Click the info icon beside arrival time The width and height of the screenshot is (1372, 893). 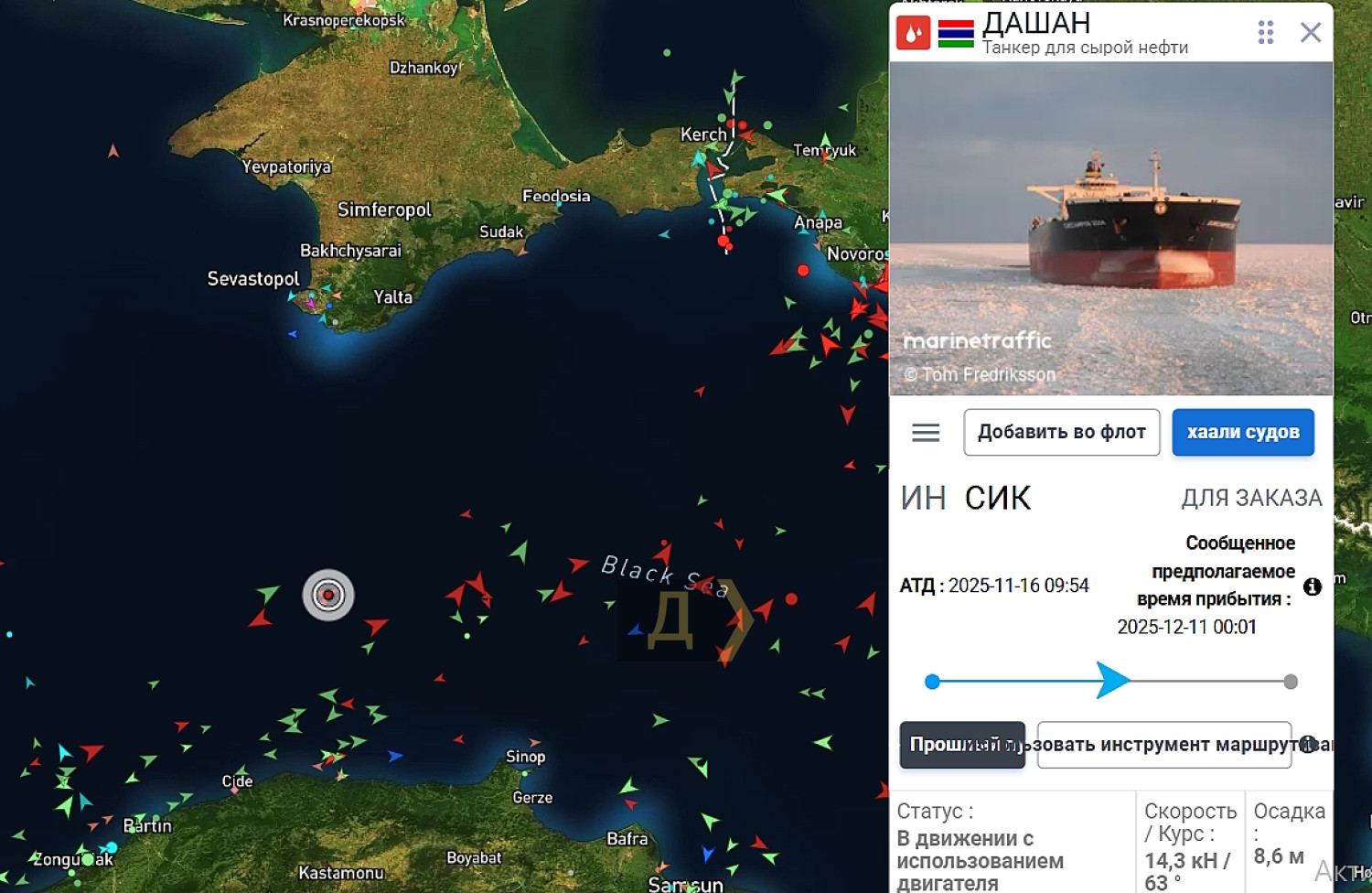coord(1313,586)
